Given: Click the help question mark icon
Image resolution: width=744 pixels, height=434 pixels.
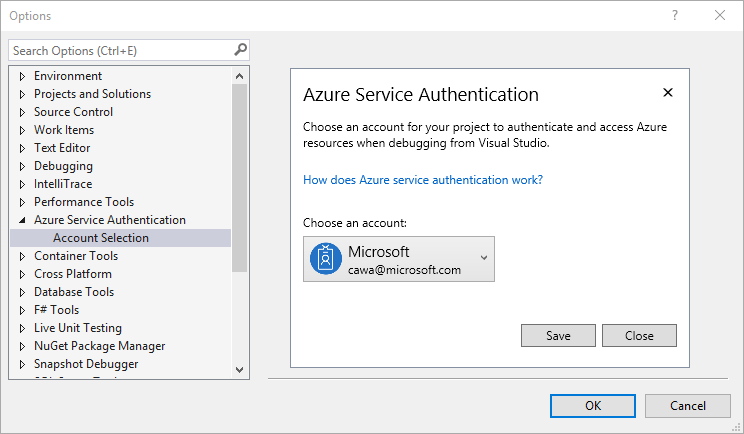Looking at the screenshot, I should click(675, 15).
